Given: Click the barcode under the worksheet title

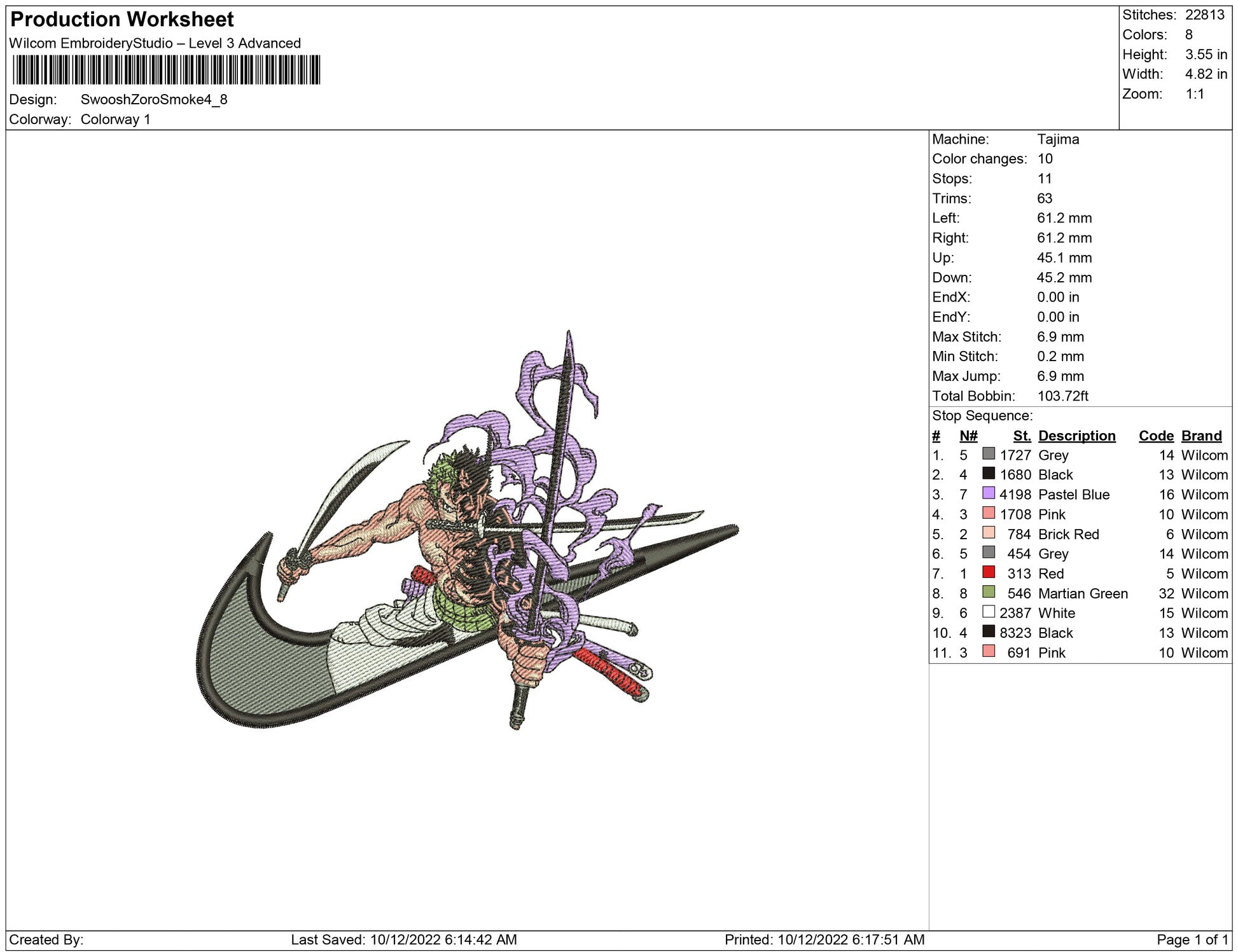Looking at the screenshot, I should [166, 70].
